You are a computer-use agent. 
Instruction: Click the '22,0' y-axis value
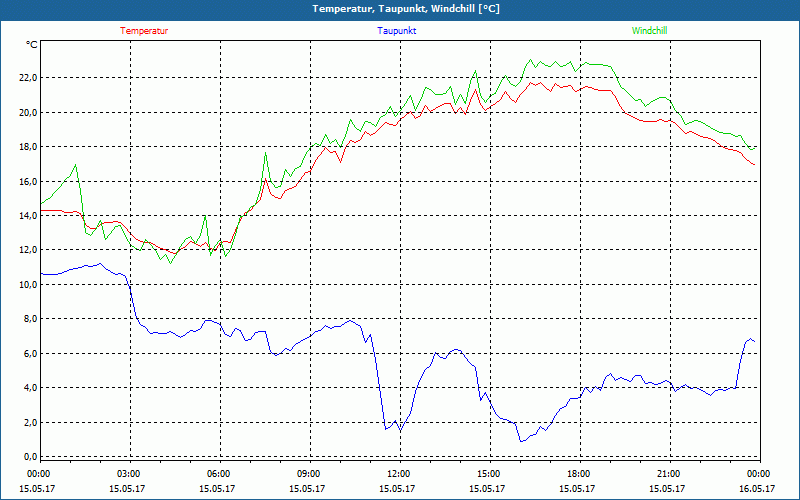pyautogui.click(x=28, y=78)
